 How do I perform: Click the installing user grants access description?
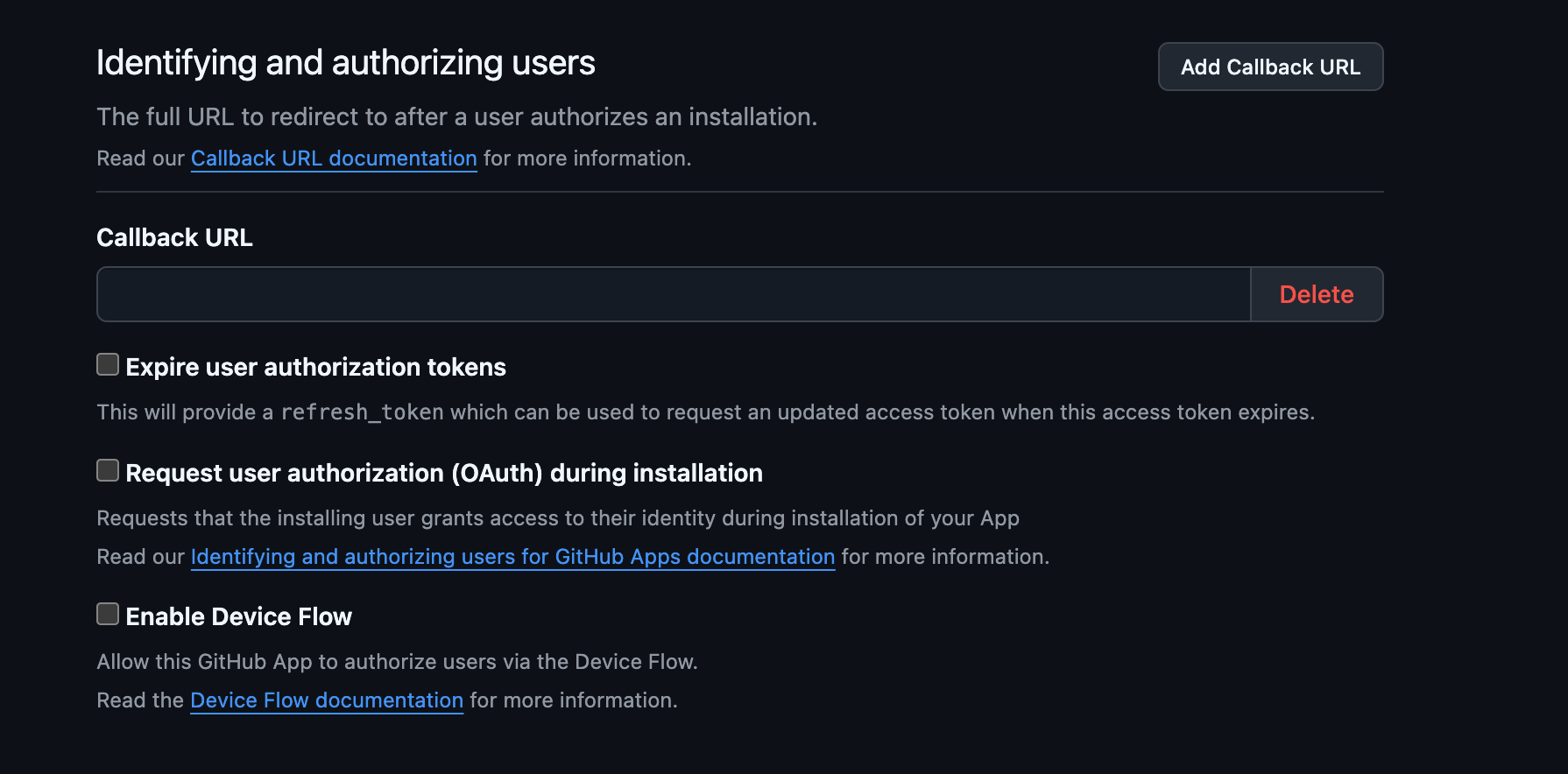[x=558, y=518]
